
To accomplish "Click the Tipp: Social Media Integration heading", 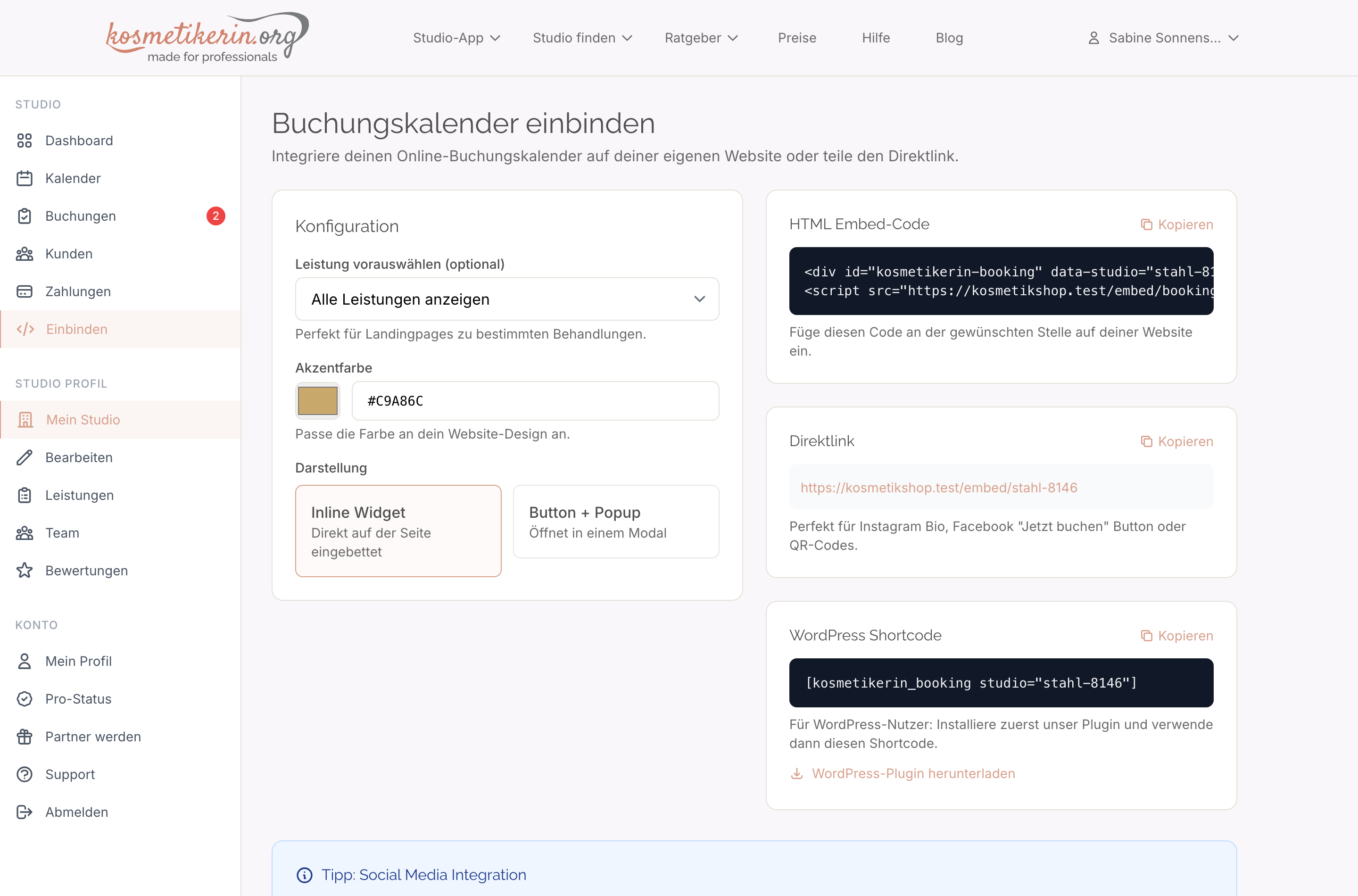I will coord(423,875).
